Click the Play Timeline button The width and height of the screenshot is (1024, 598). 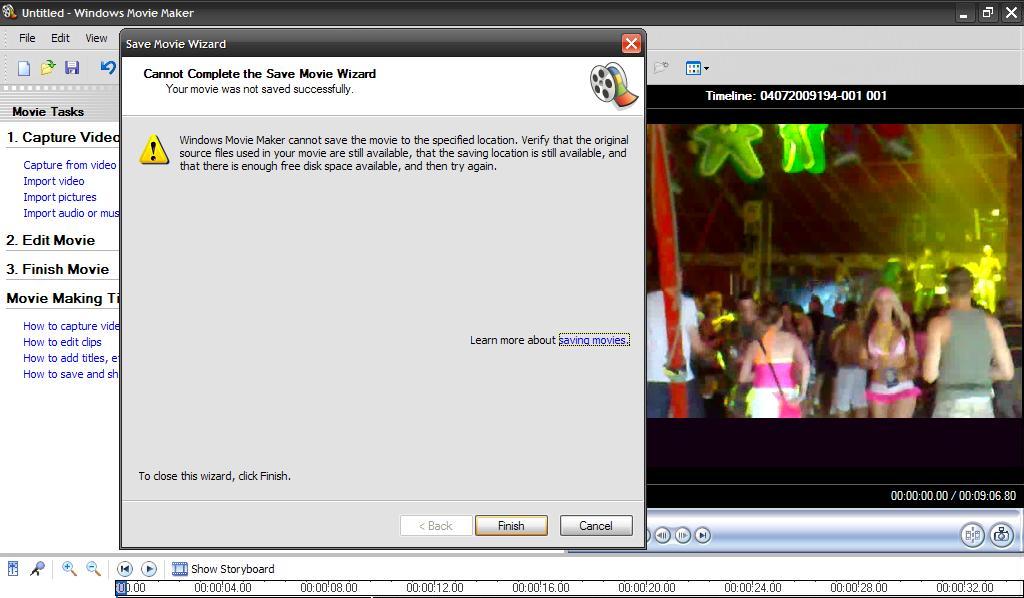tap(149, 569)
